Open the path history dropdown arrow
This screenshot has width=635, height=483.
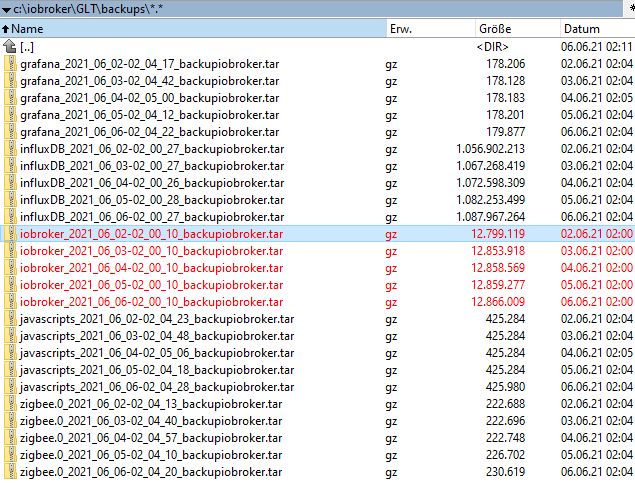coord(6,9)
